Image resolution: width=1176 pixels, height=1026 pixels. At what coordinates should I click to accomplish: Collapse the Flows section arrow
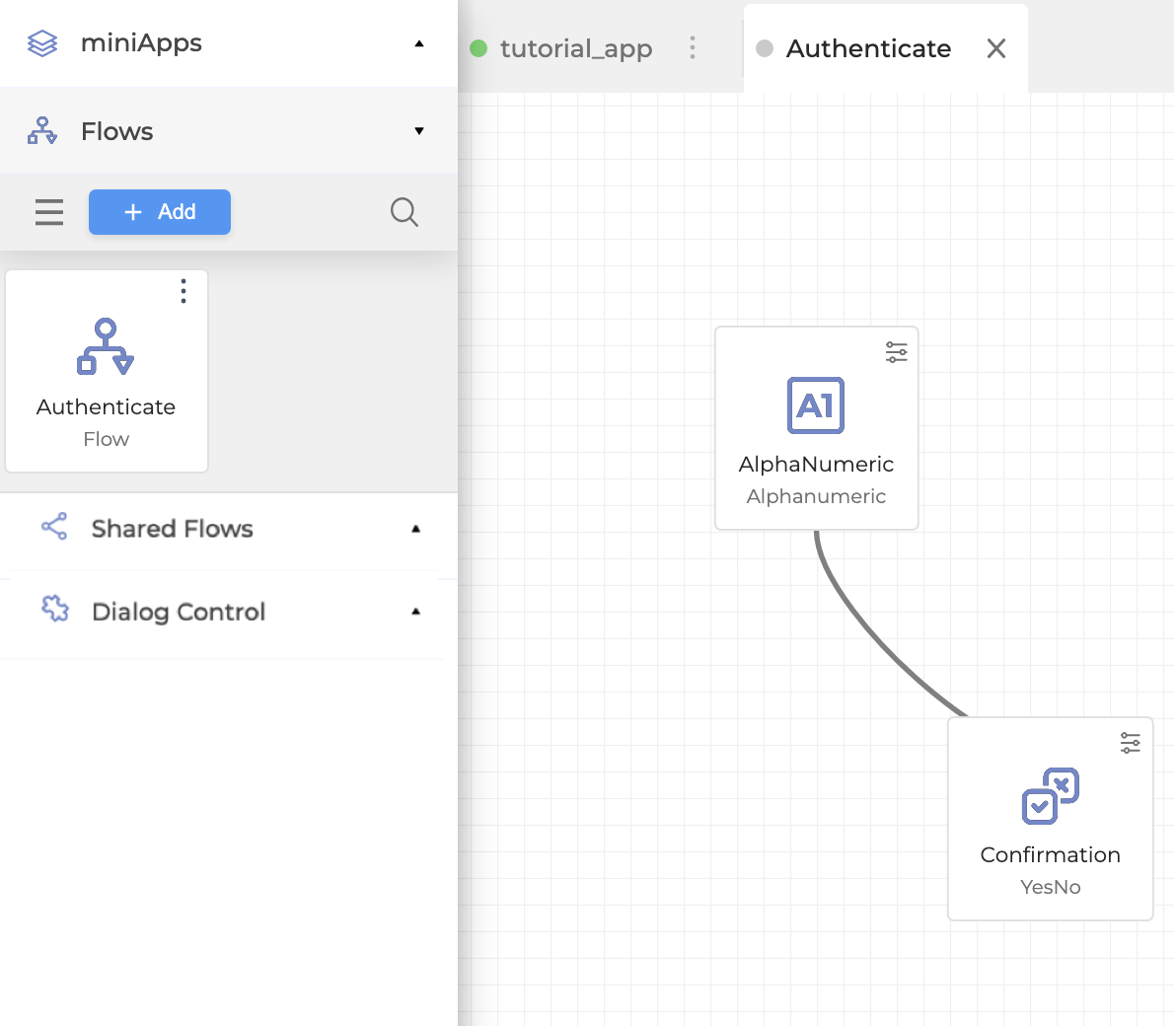[419, 131]
